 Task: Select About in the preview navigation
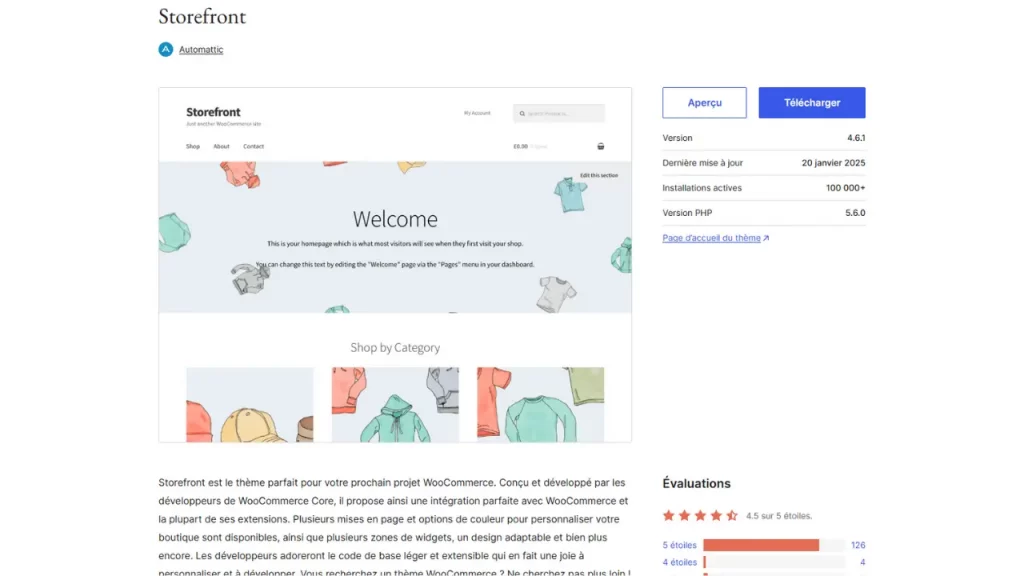(221, 146)
